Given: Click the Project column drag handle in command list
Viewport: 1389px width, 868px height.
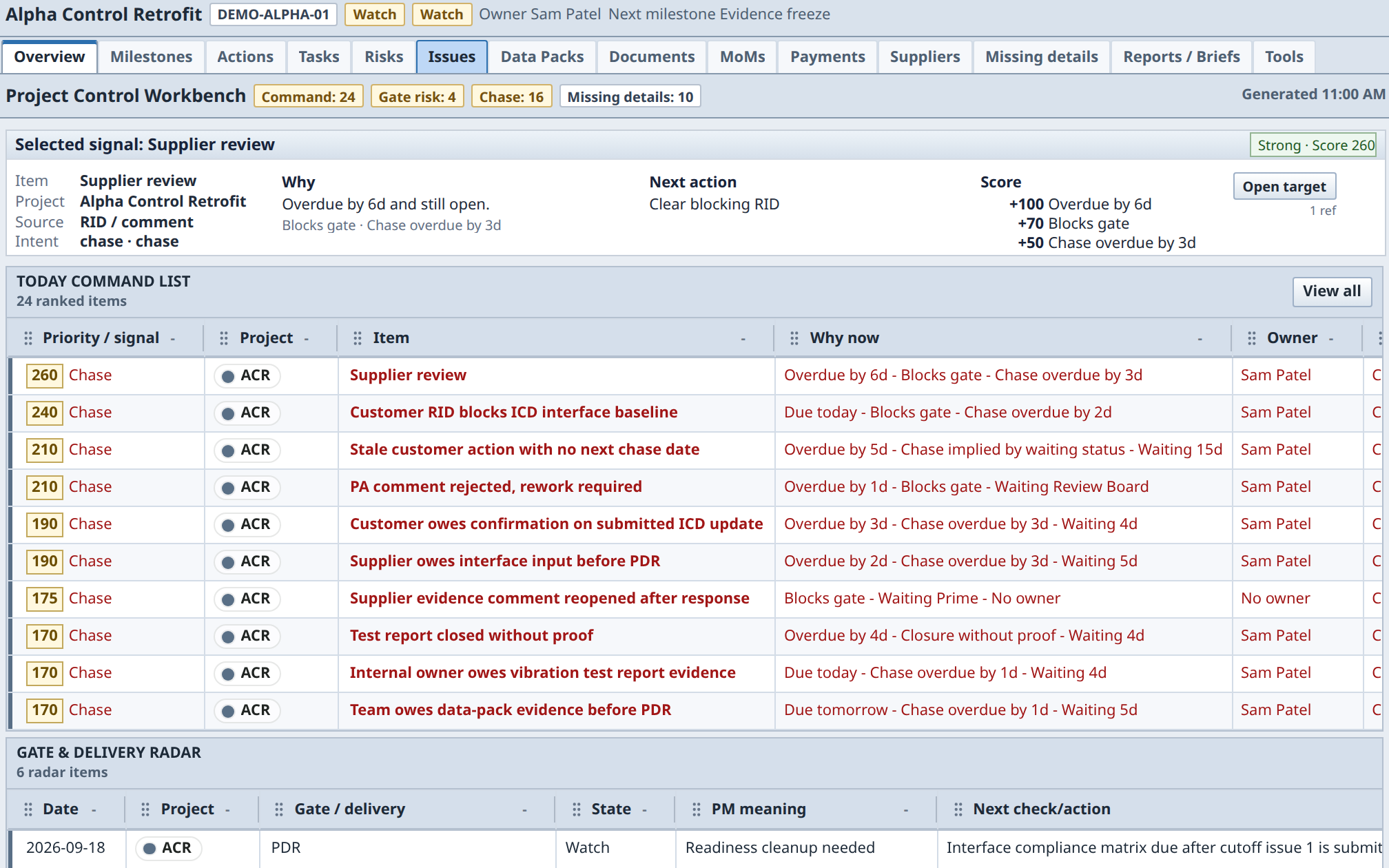Looking at the screenshot, I should (224, 338).
